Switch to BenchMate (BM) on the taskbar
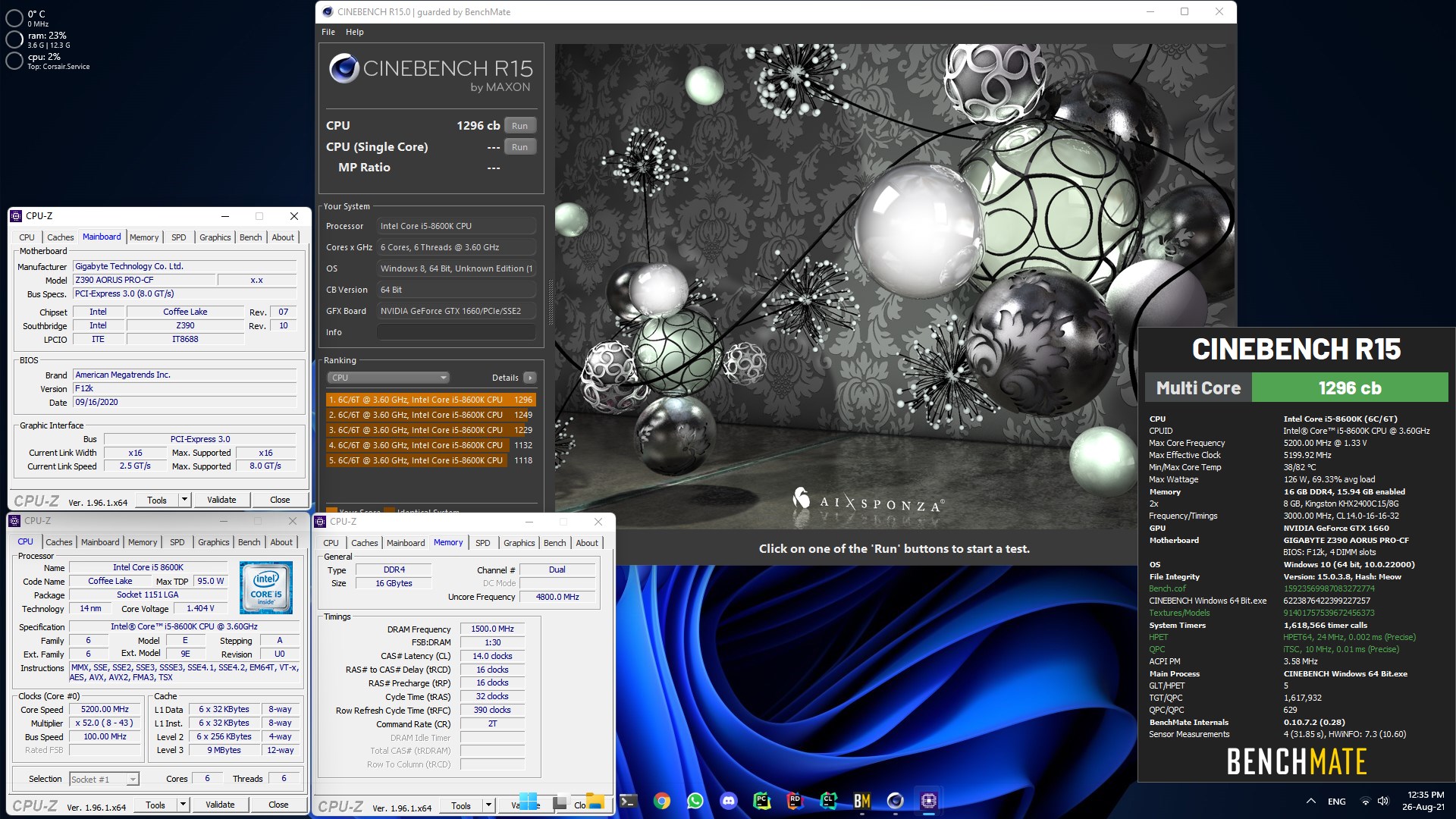 [x=861, y=801]
